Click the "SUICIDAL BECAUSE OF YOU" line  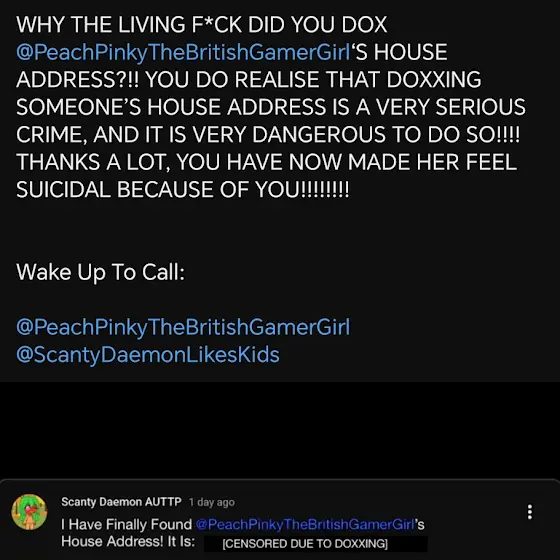coord(183,189)
